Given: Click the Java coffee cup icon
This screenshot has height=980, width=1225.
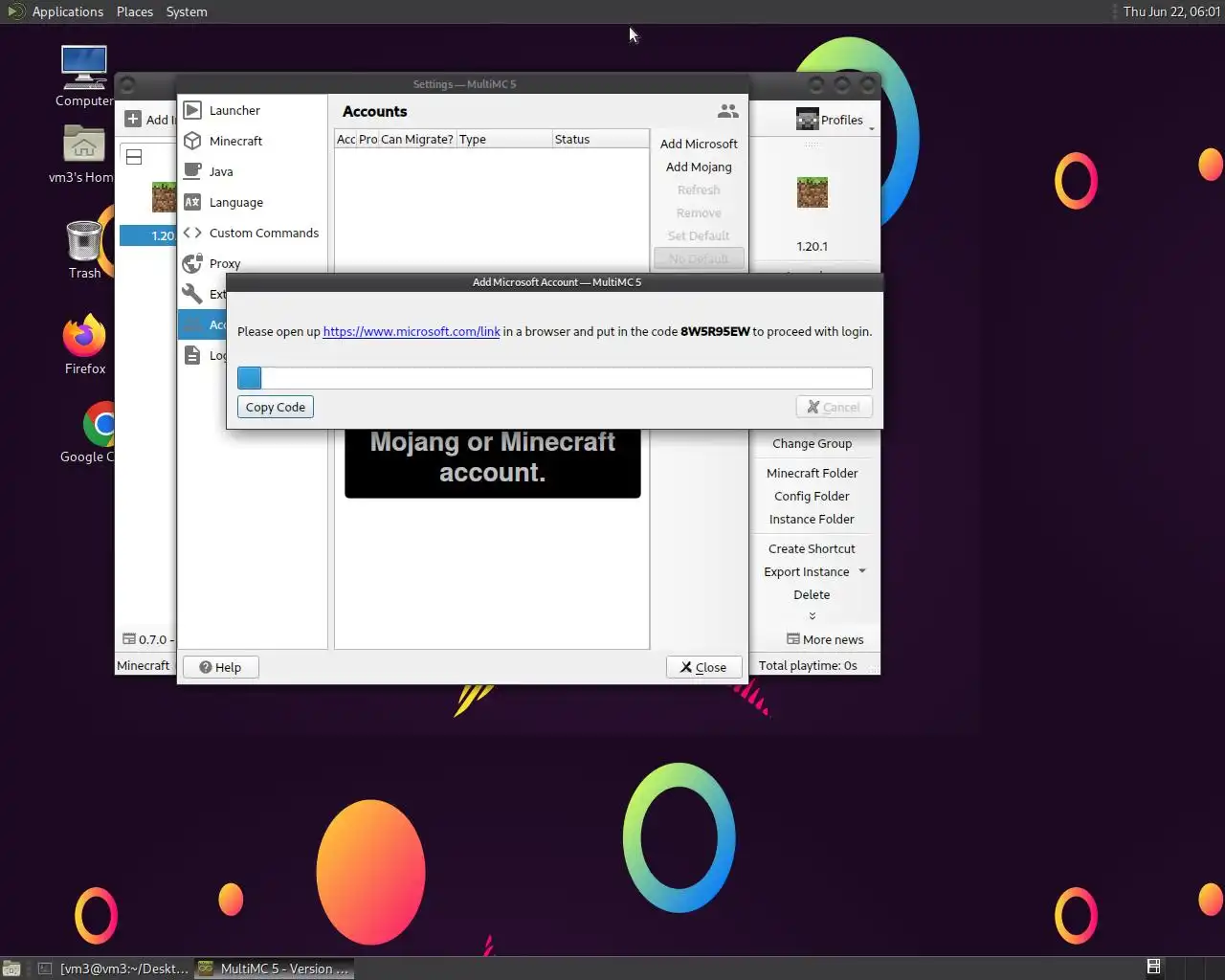Looking at the screenshot, I should 192,171.
